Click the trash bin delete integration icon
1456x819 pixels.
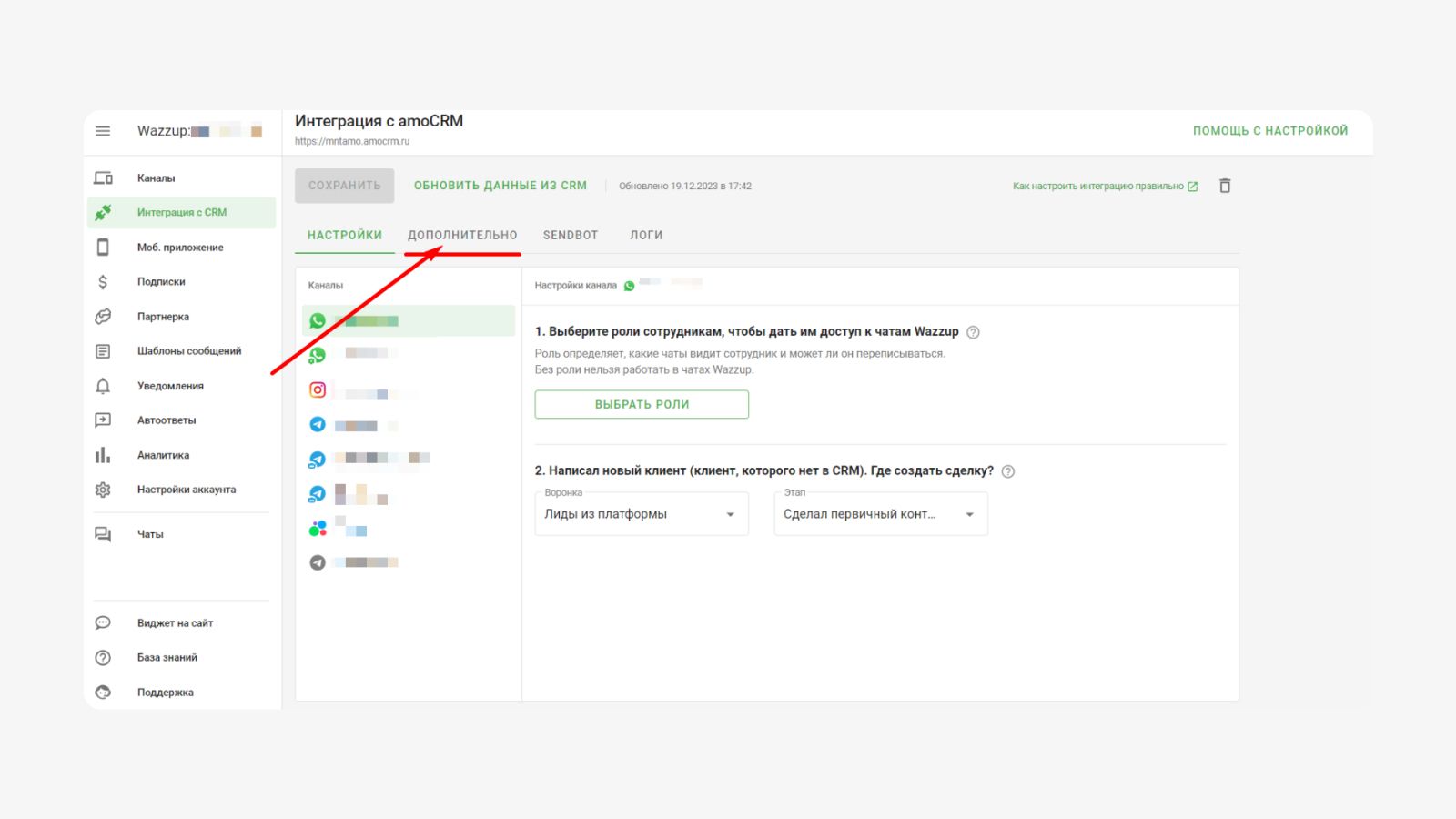[x=1225, y=186]
